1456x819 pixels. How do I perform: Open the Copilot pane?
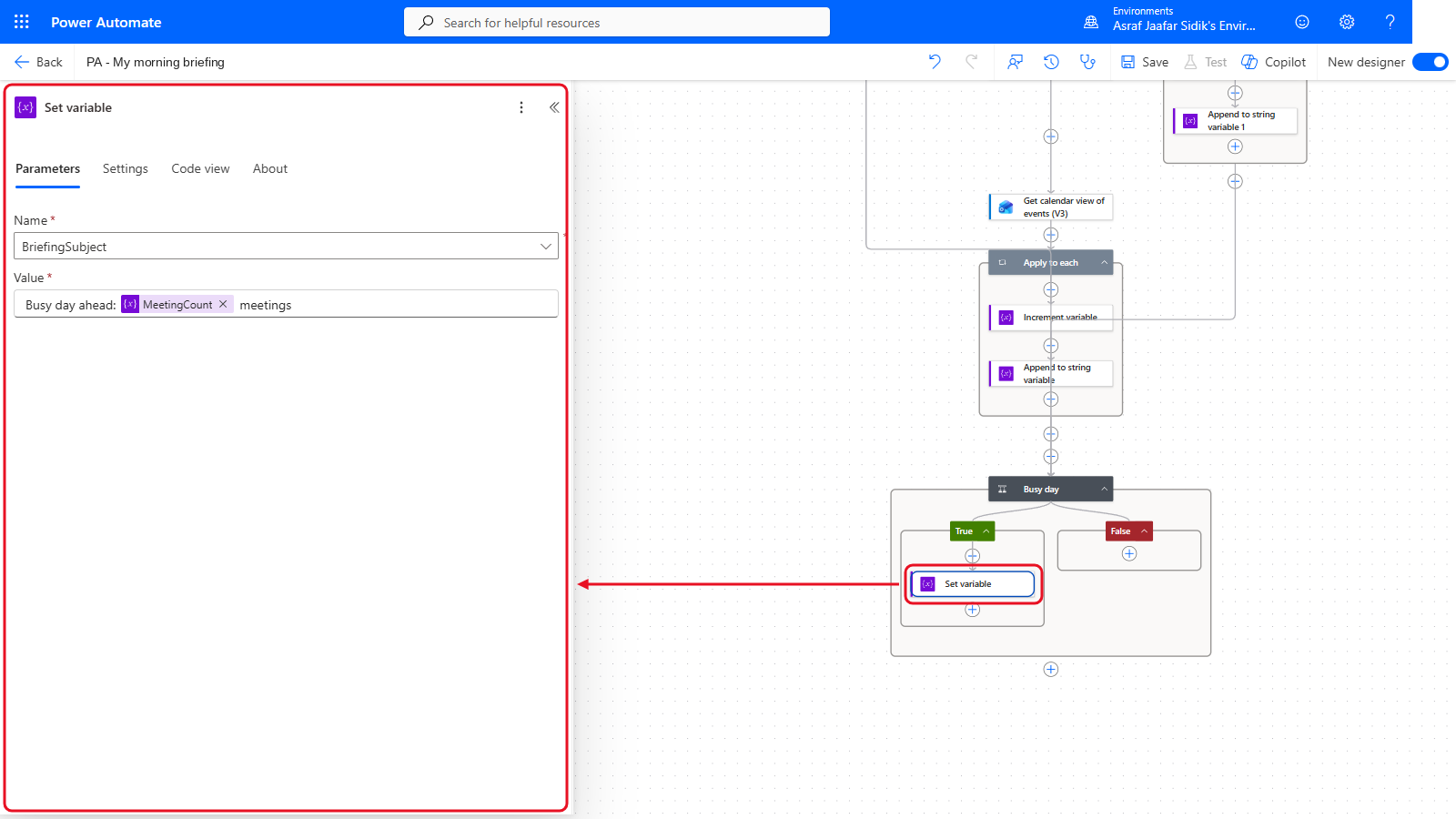click(1274, 62)
